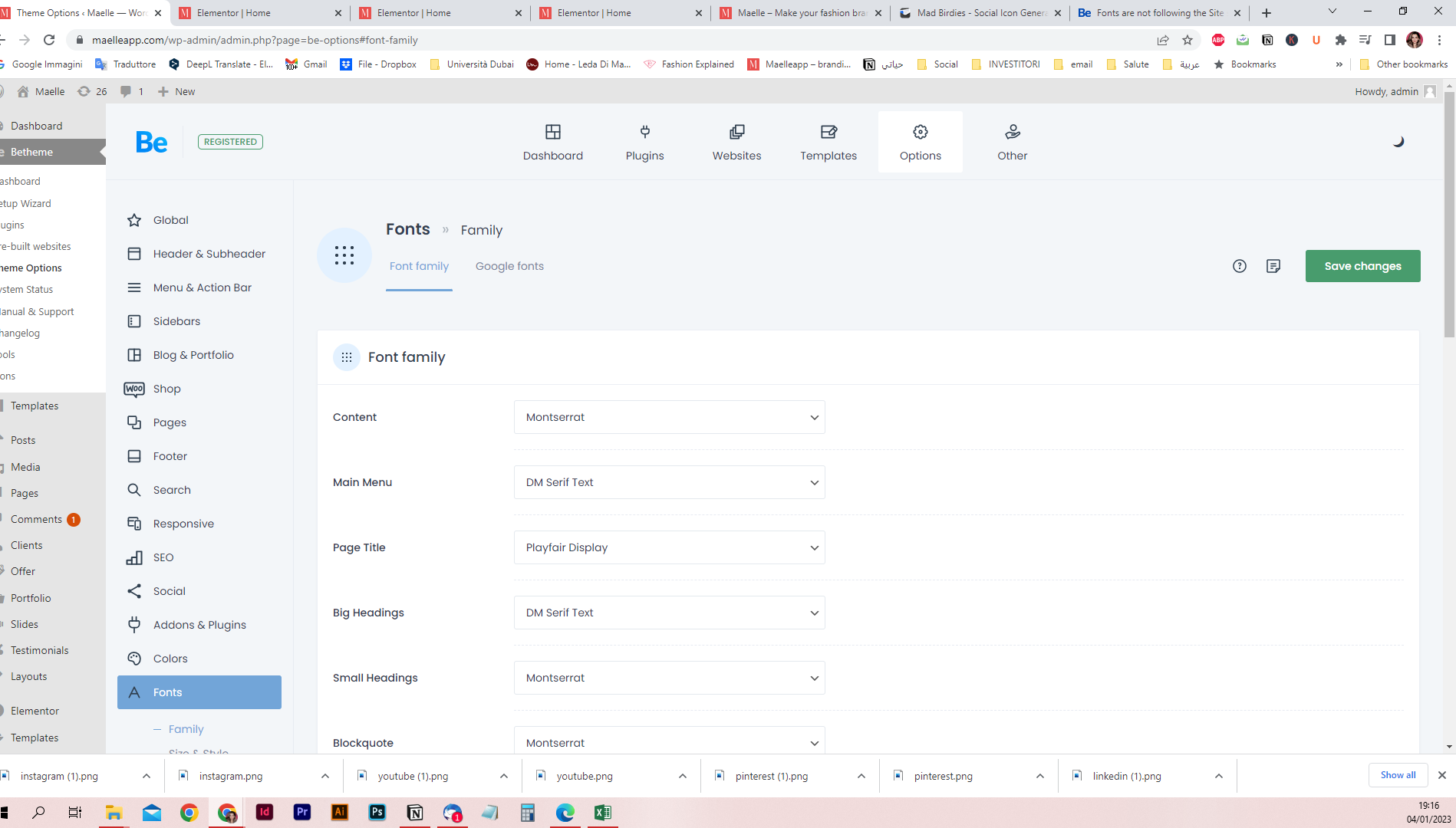The width and height of the screenshot is (1456, 828).
Task: Click the help question mark icon
Action: tap(1239, 266)
